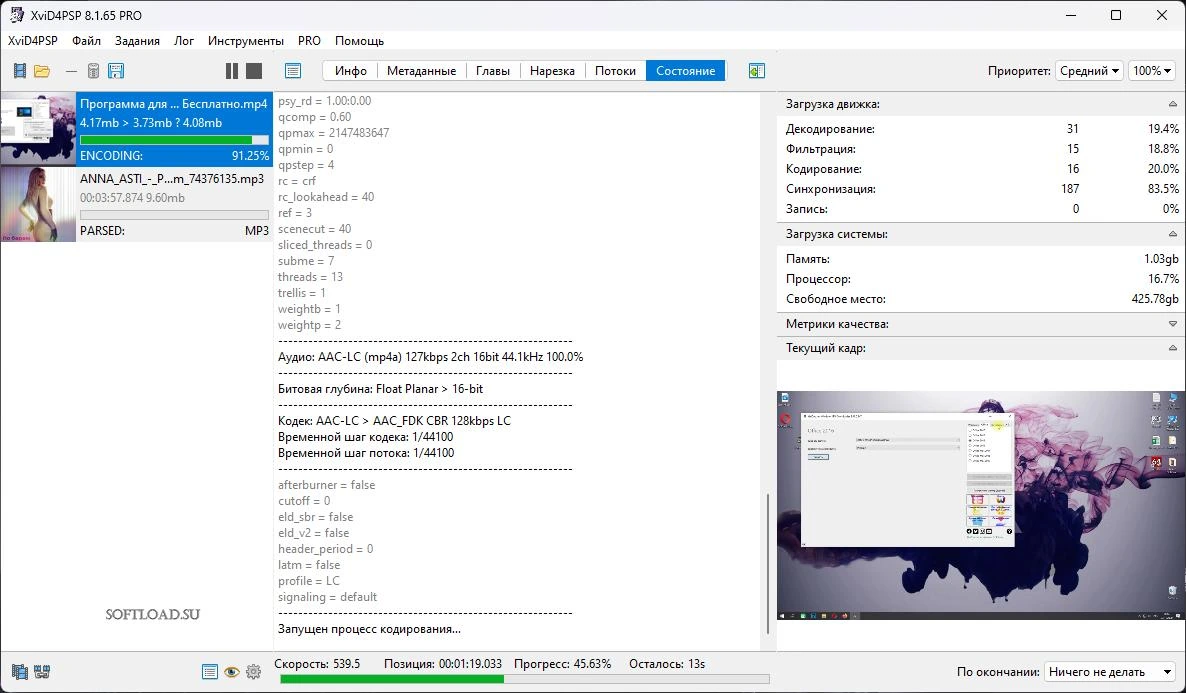The image size is (1186, 693).
Task: Click the ENCODING: 91.25% status text
Action: coord(174,156)
